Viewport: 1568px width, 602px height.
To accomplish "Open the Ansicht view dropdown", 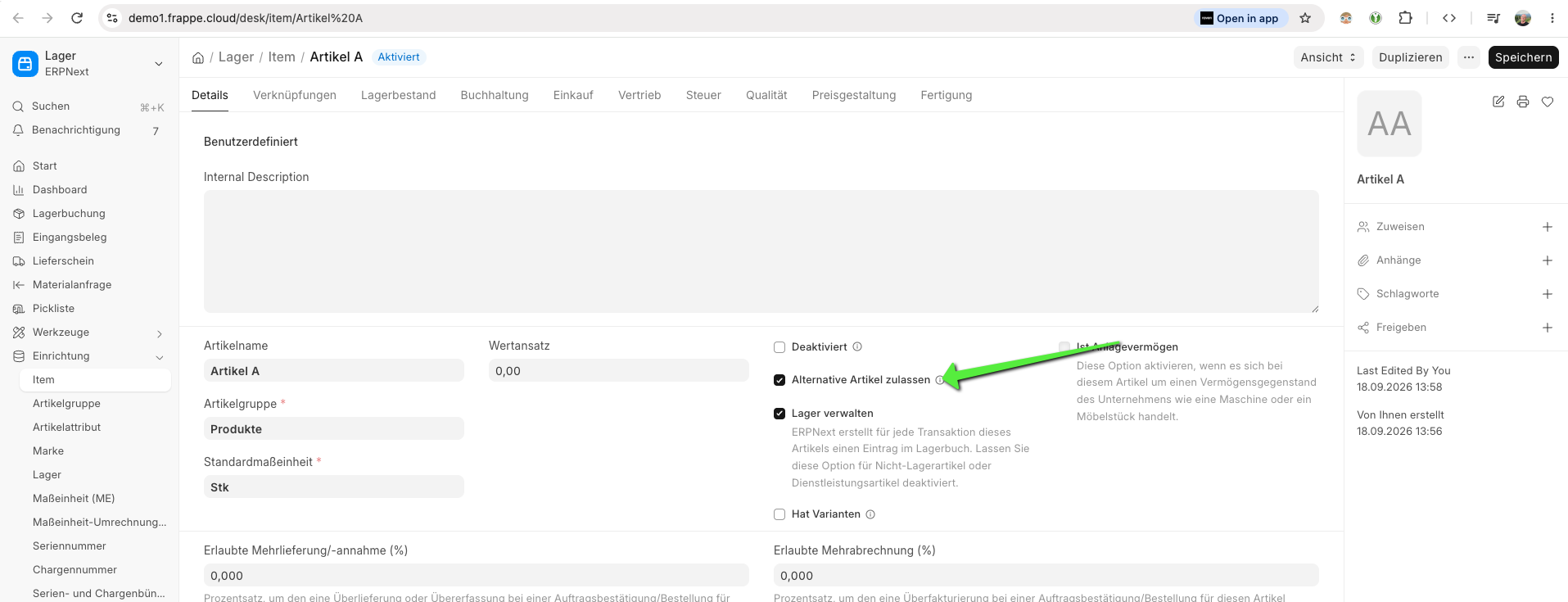I will point(1328,57).
